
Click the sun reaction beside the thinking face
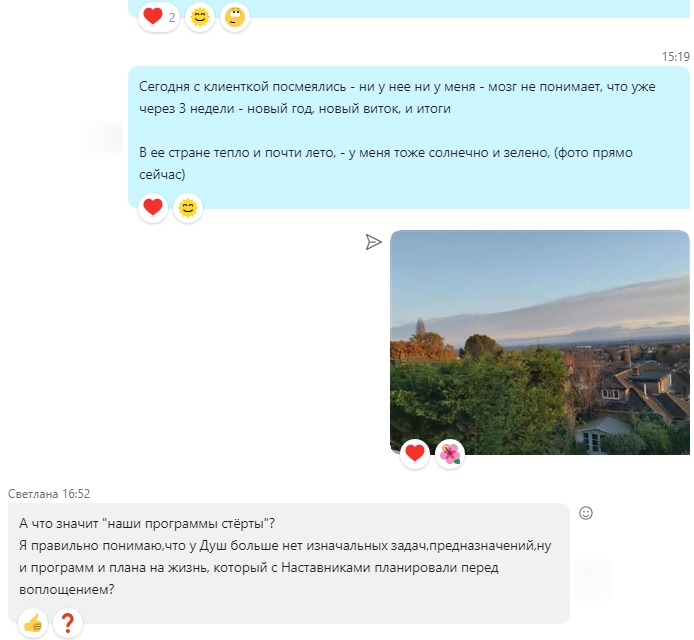click(200, 17)
